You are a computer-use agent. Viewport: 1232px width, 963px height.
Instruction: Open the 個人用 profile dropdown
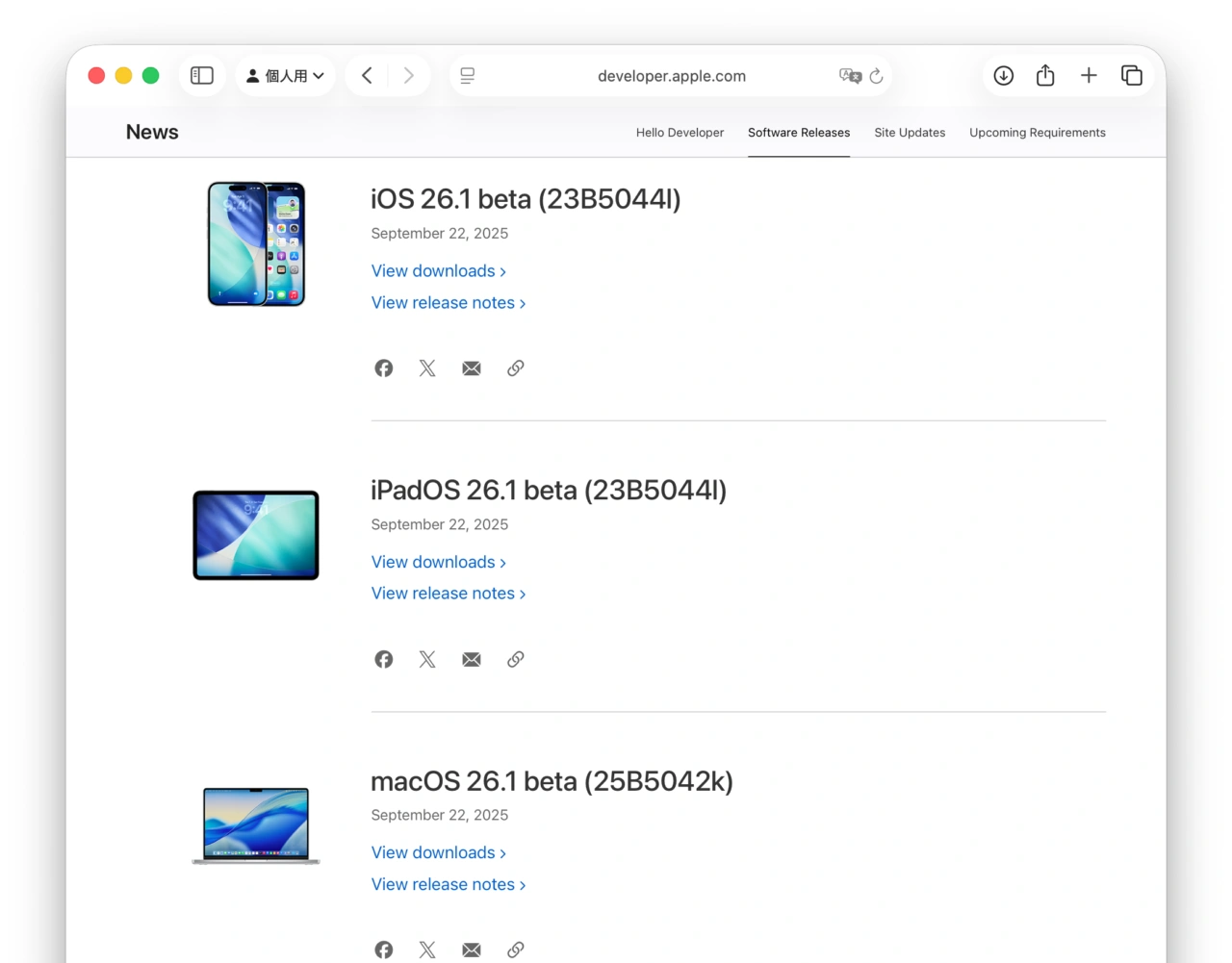(285, 75)
